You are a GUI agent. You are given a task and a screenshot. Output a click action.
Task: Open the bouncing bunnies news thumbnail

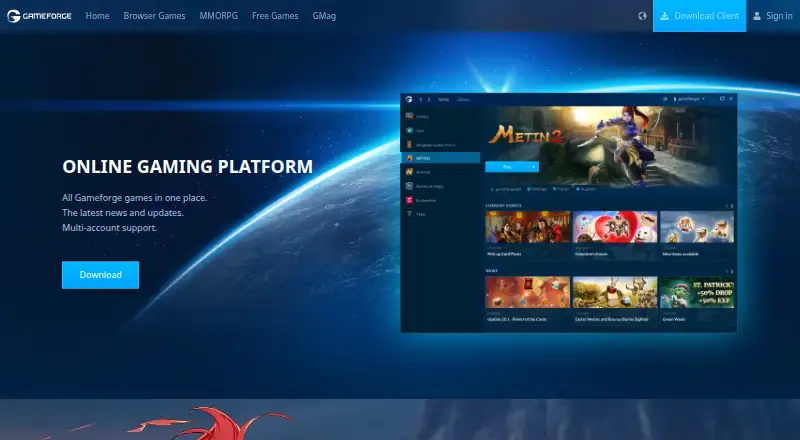click(x=615, y=292)
